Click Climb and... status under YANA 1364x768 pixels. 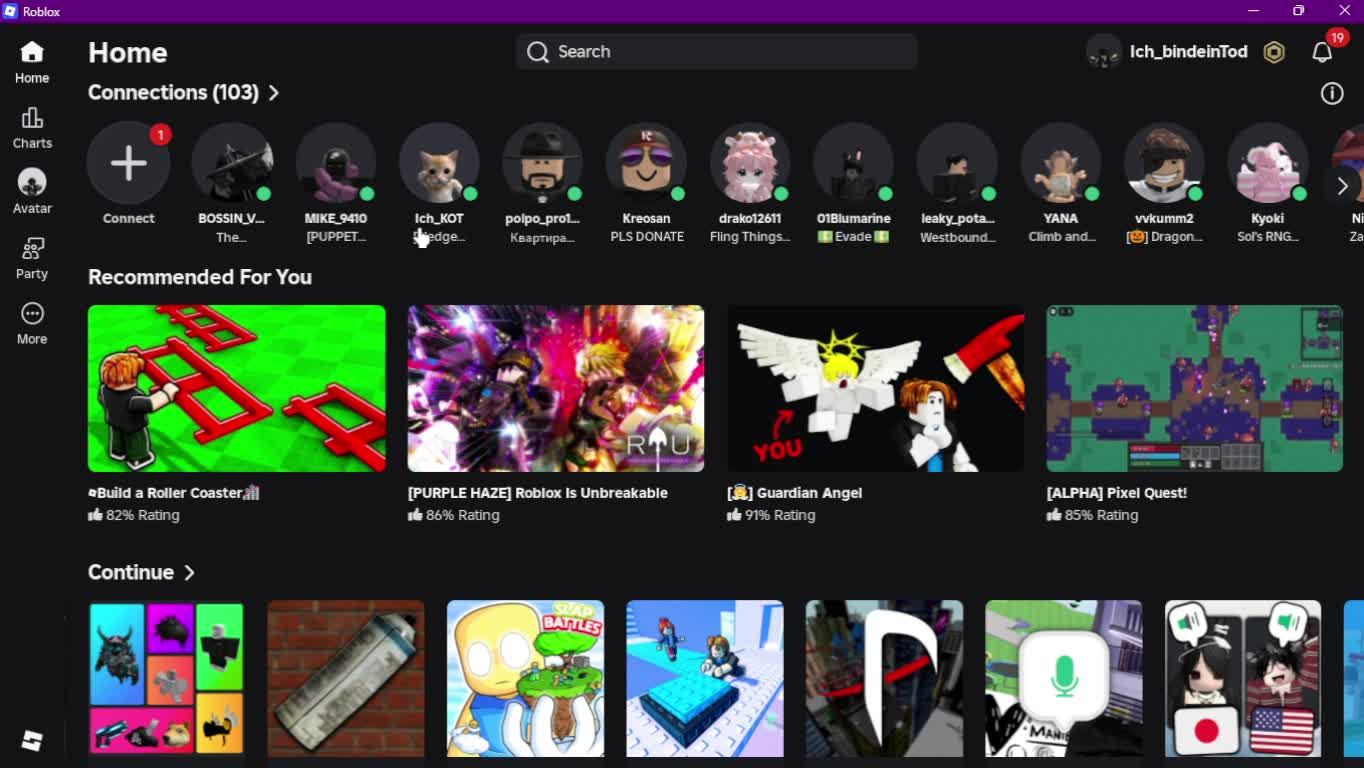coord(1061,237)
